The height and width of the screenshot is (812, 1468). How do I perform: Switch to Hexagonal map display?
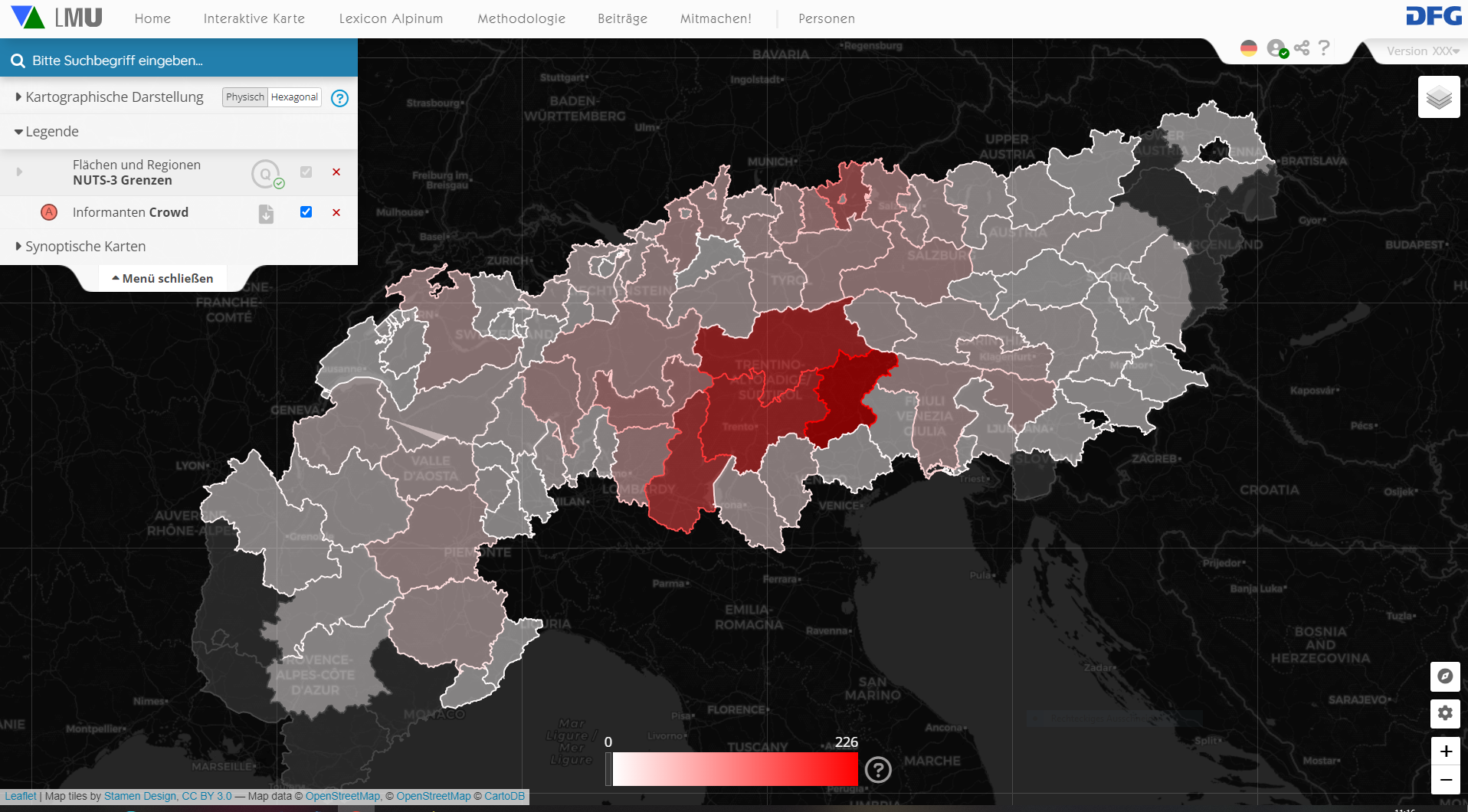tap(294, 97)
